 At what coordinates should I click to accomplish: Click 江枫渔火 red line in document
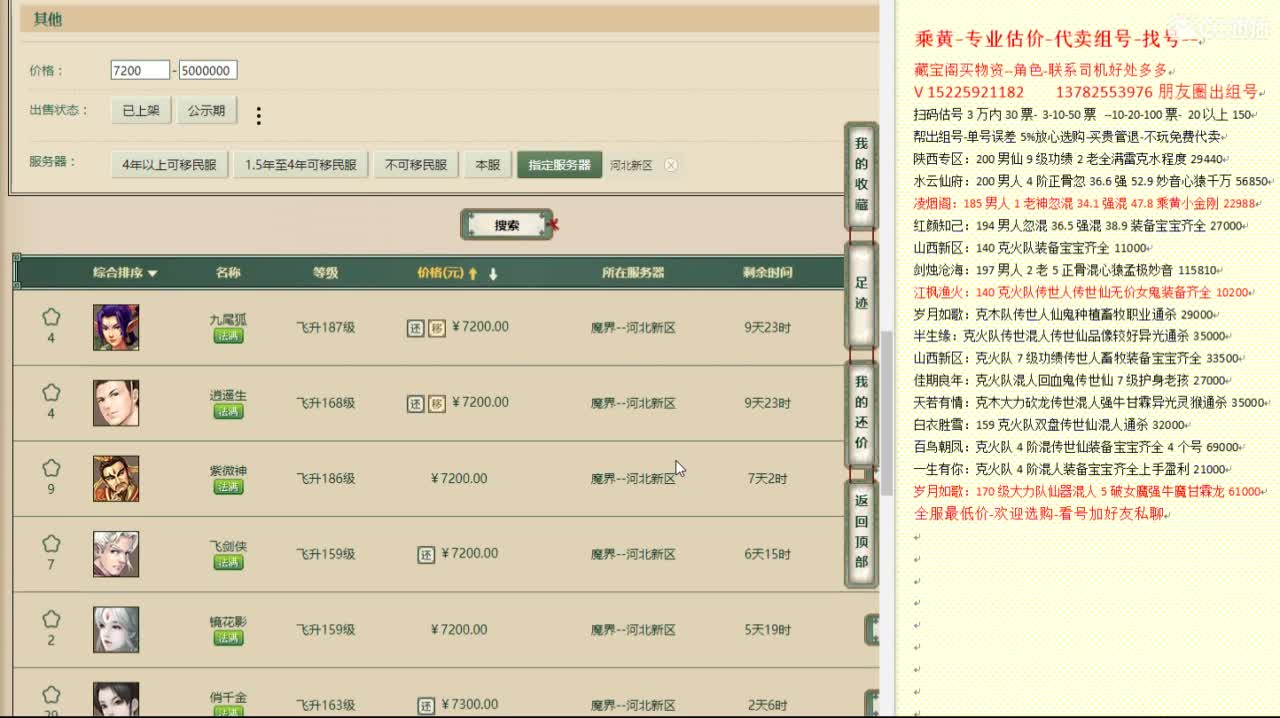(1083, 292)
